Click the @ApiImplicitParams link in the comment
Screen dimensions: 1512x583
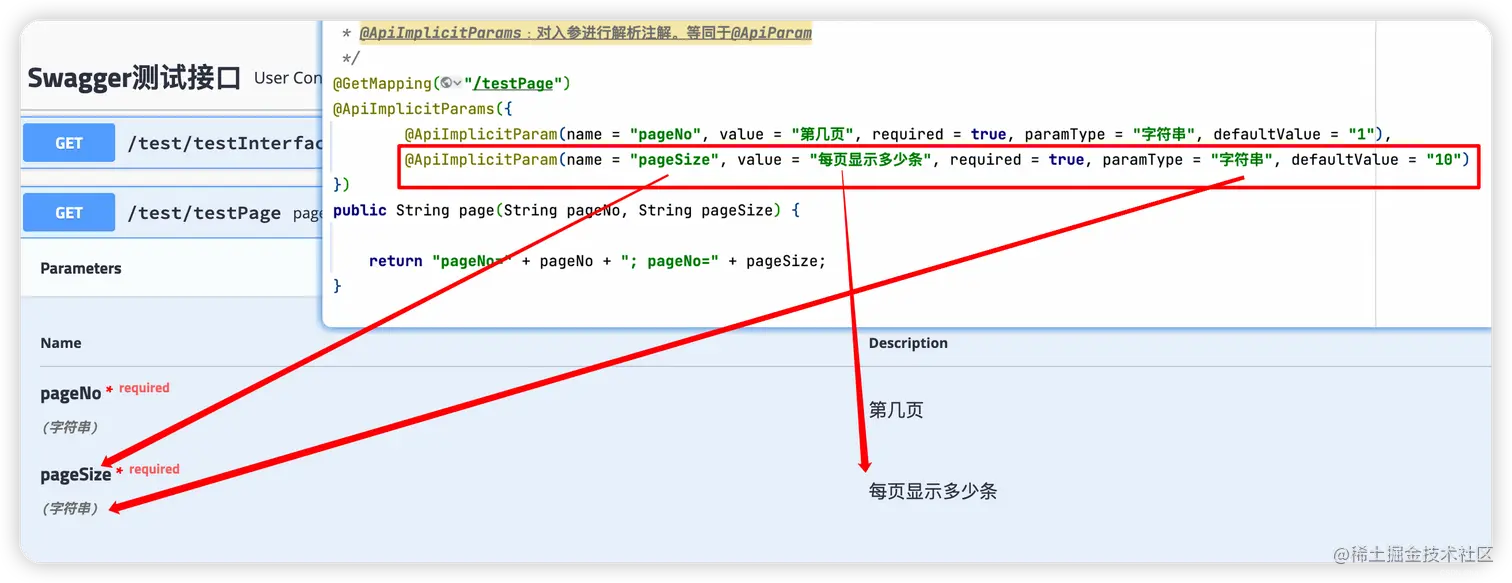[441, 33]
